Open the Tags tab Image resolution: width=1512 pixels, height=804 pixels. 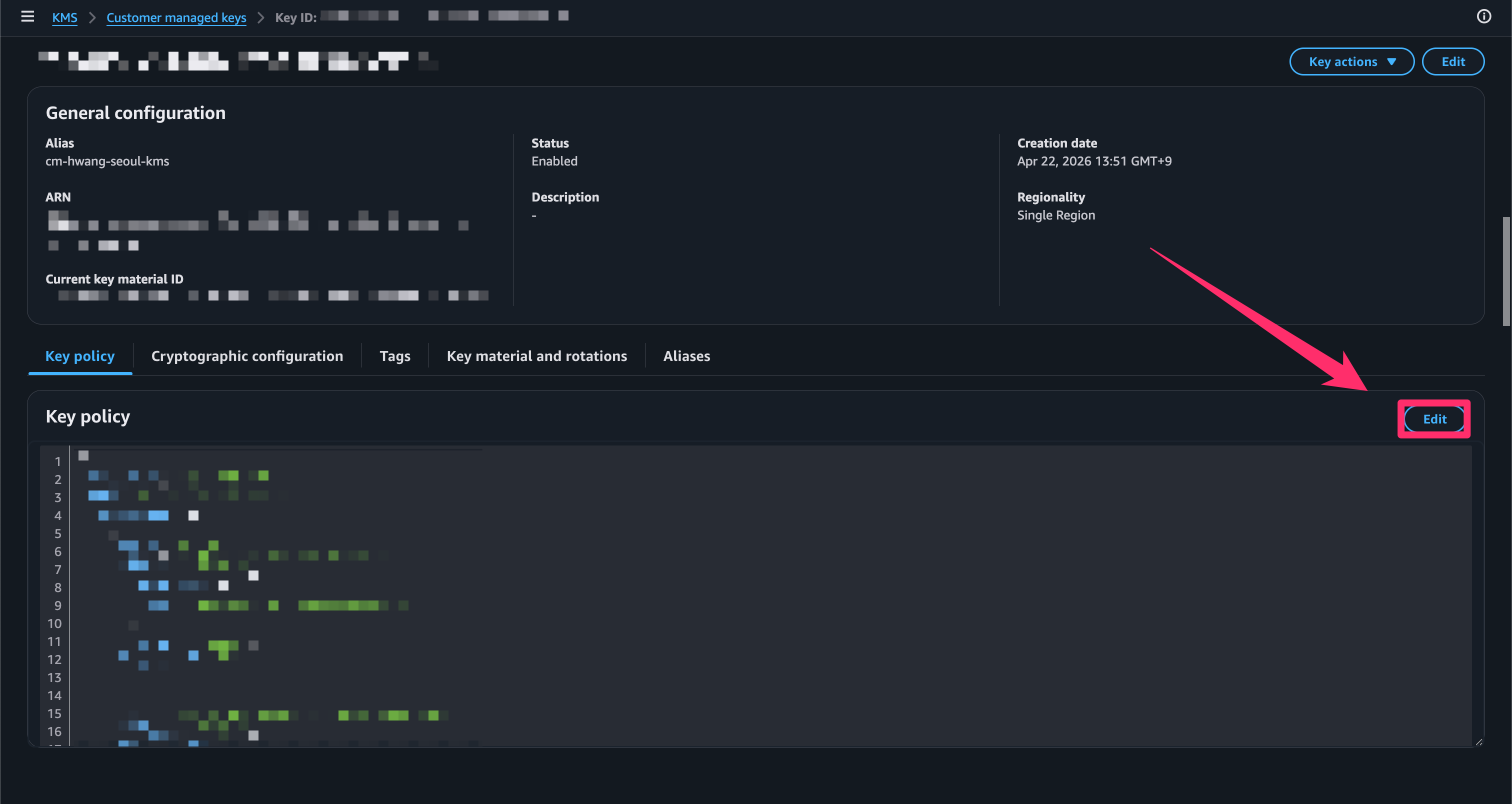tap(394, 355)
